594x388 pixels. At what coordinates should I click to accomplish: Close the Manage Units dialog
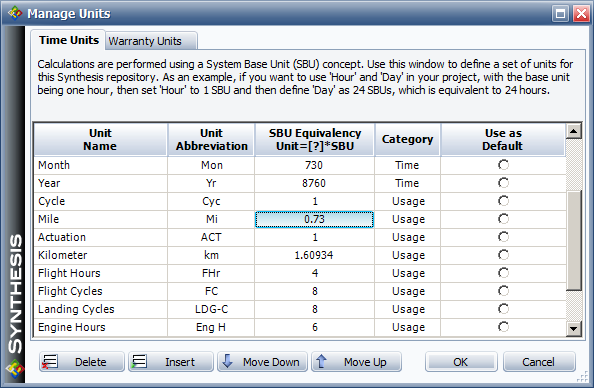581,14
